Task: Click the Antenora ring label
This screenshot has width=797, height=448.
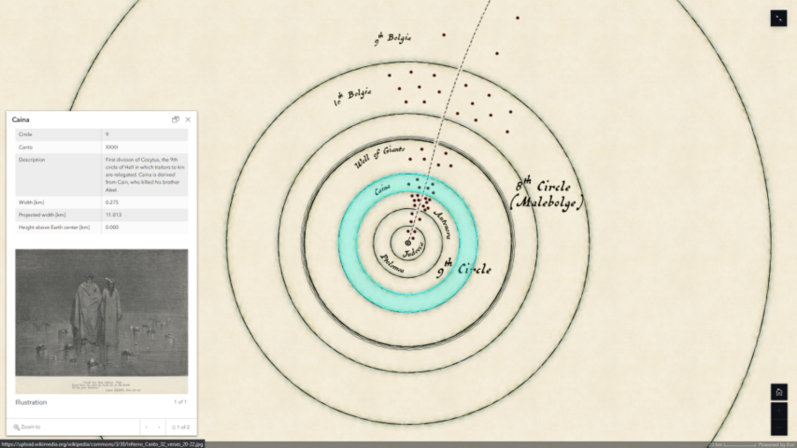Action: point(442,225)
